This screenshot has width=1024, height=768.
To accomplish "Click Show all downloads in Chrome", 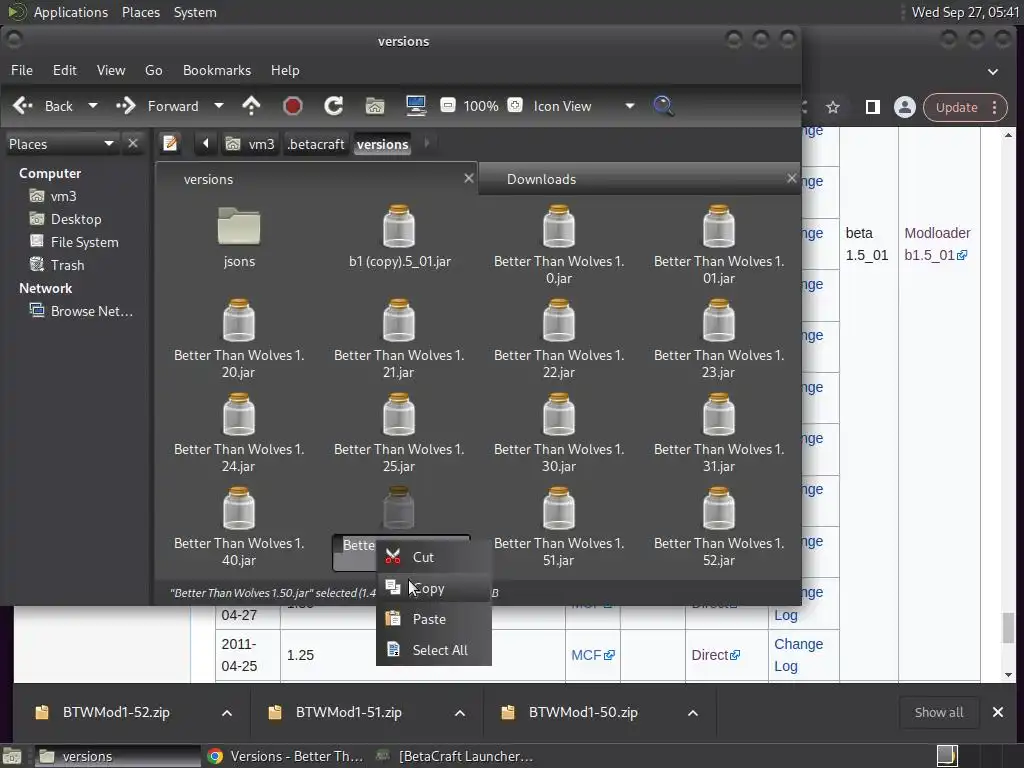I will 938,712.
